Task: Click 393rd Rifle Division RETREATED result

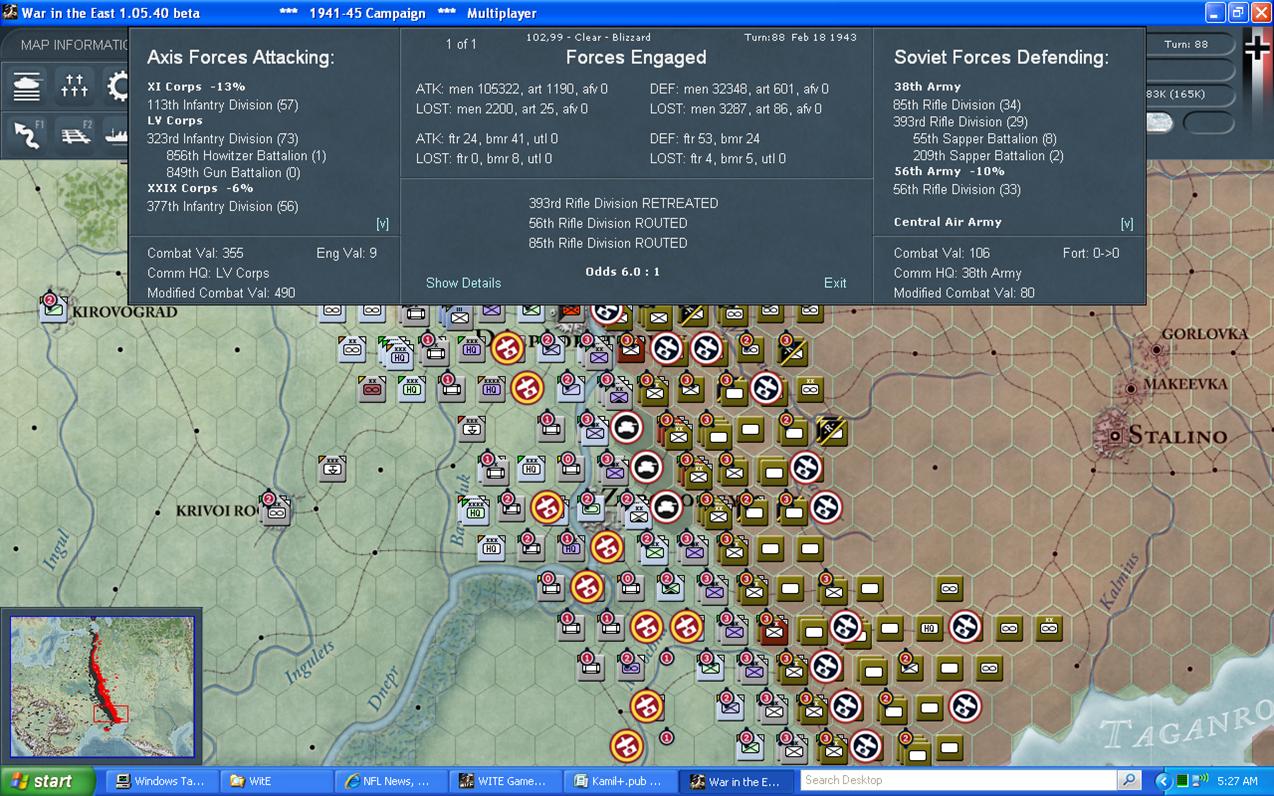Action: coord(623,203)
